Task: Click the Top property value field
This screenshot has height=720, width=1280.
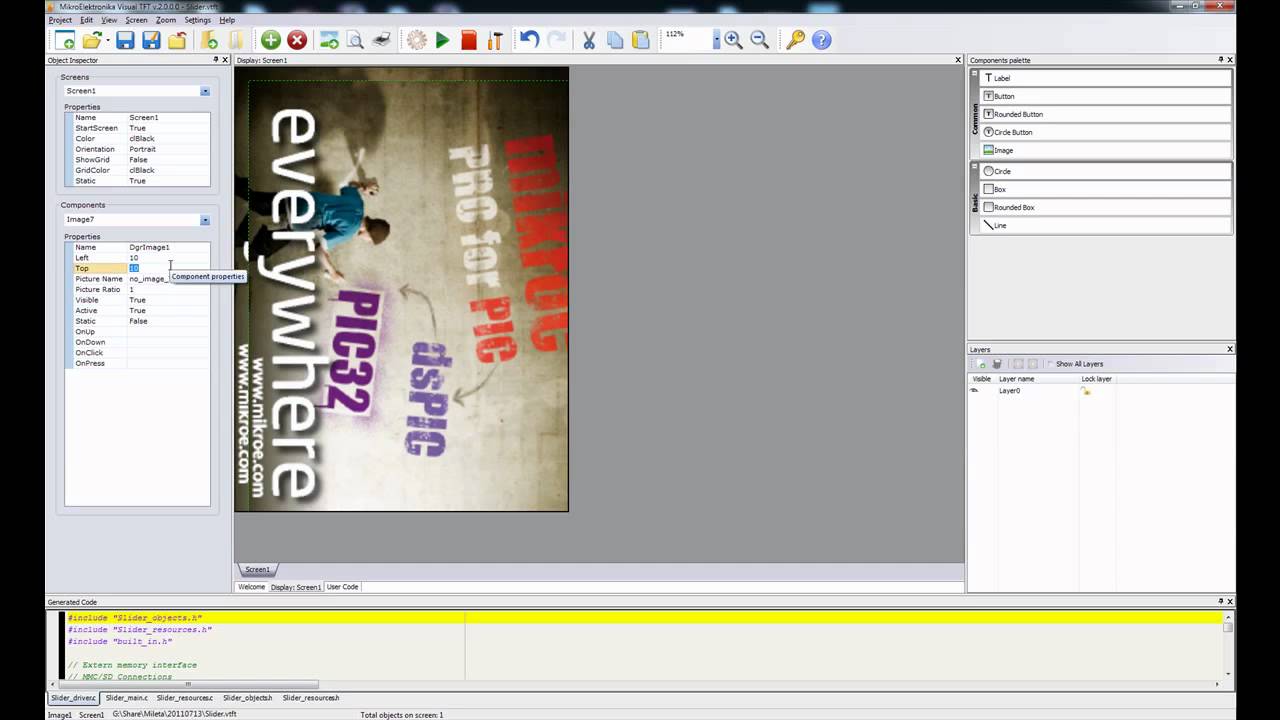Action: pyautogui.click(x=168, y=268)
